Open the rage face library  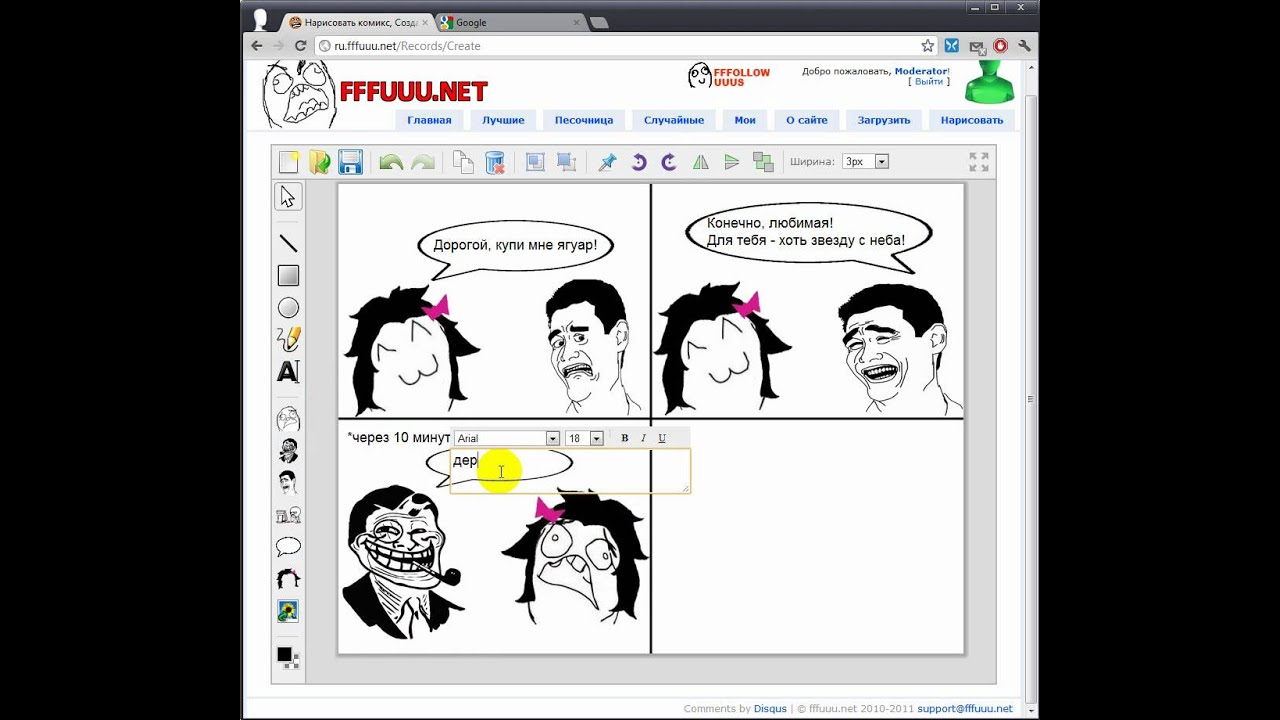[288, 418]
